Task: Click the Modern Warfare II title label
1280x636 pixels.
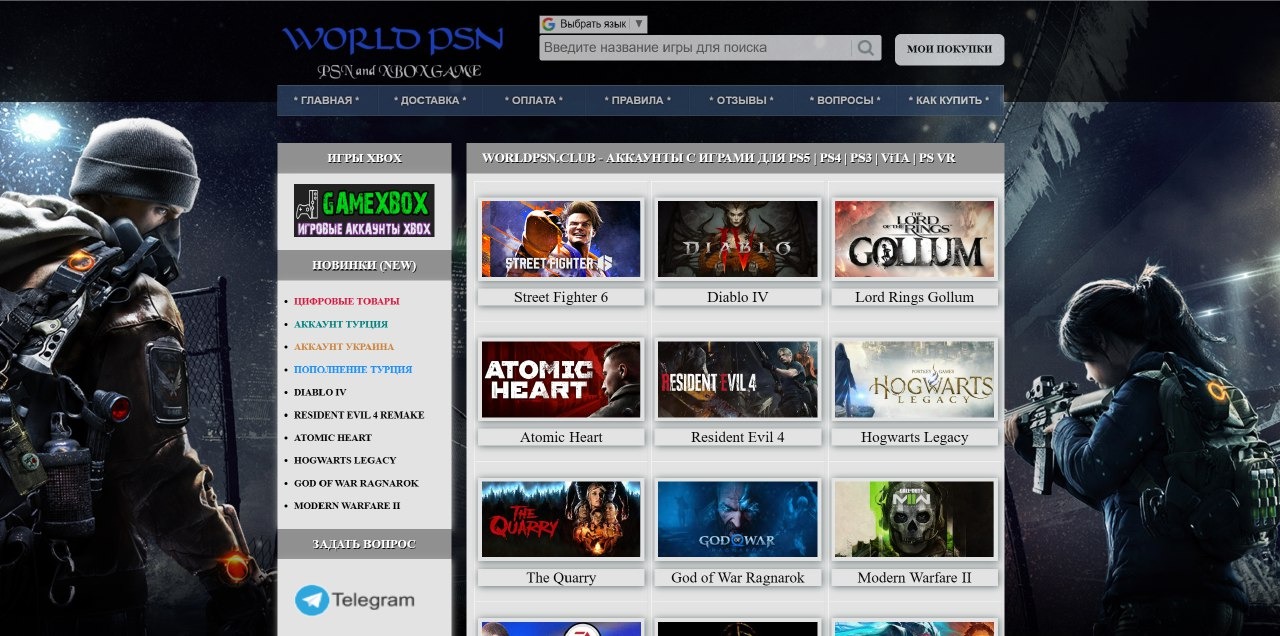Action: [x=915, y=577]
